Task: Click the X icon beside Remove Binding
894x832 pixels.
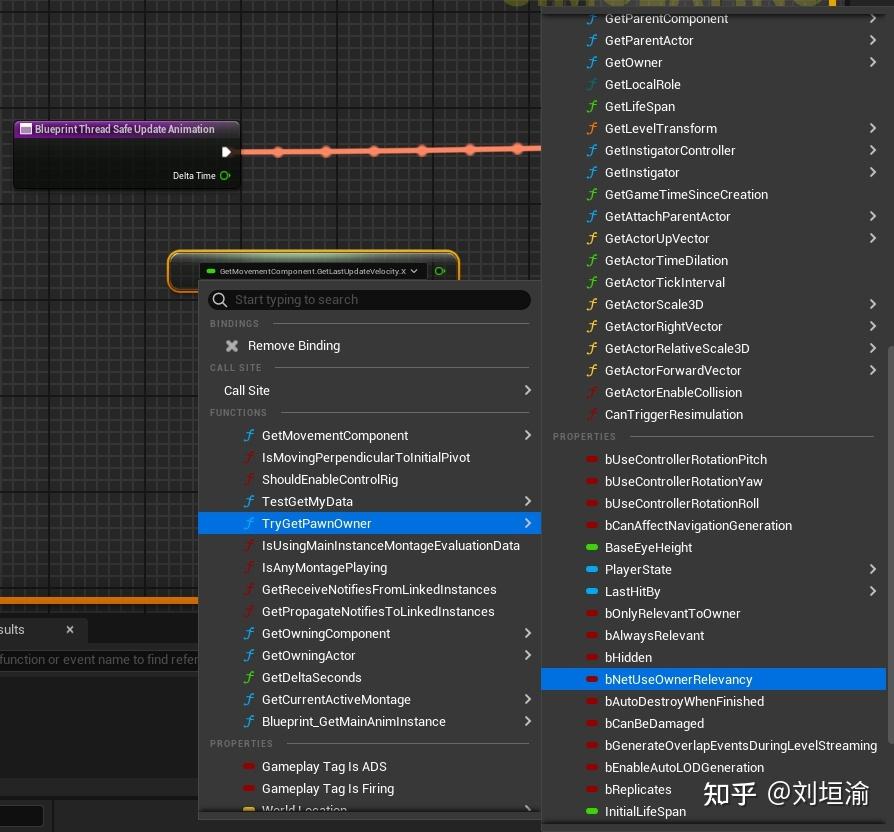Action: tap(232, 346)
